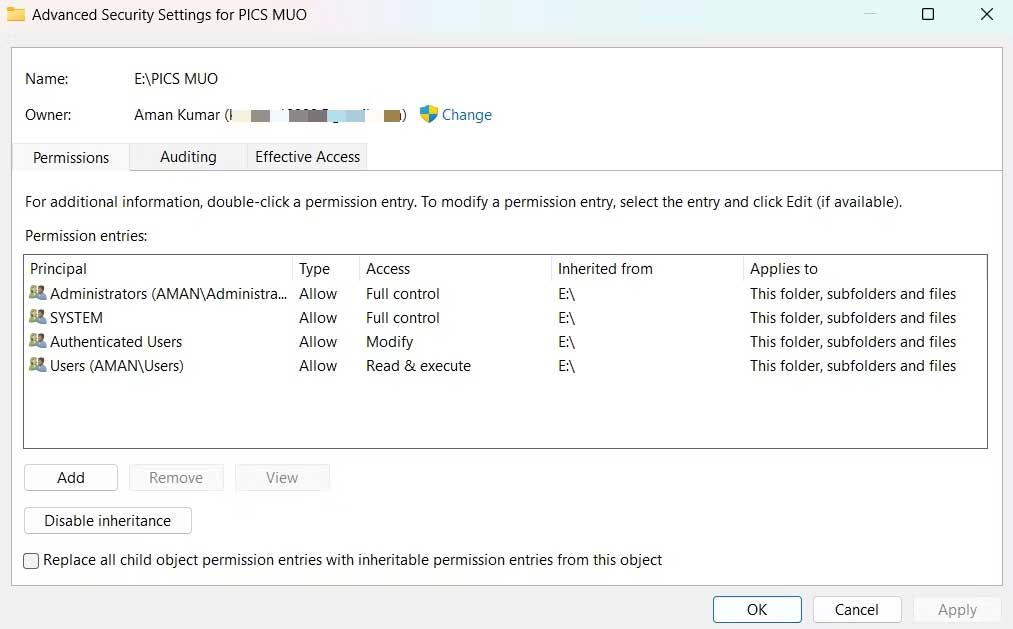Confirm with the OK button
Screen dimensions: 1013x629
tap(757, 609)
